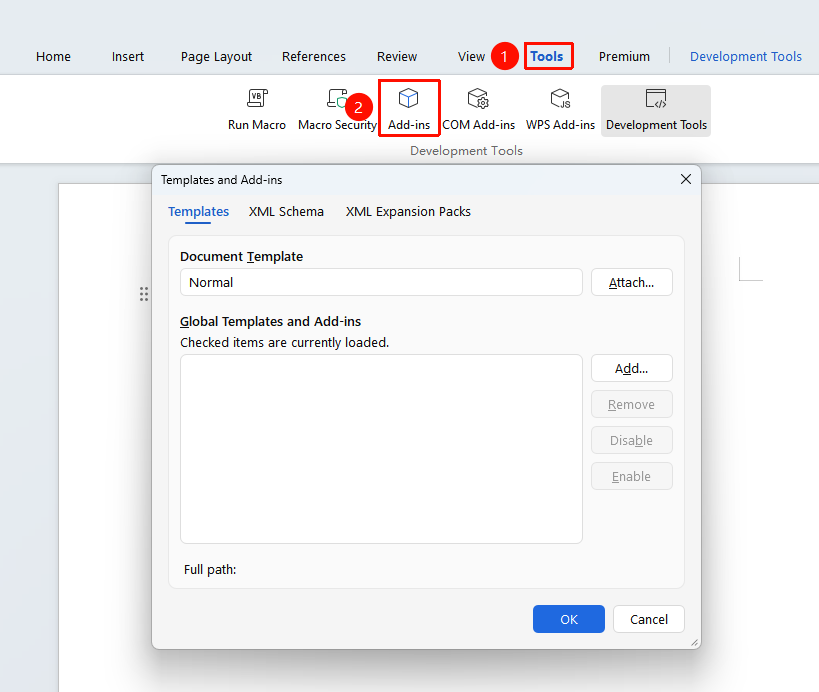Open Macro Security settings
Screen dimensions: 819x692
point(337,111)
